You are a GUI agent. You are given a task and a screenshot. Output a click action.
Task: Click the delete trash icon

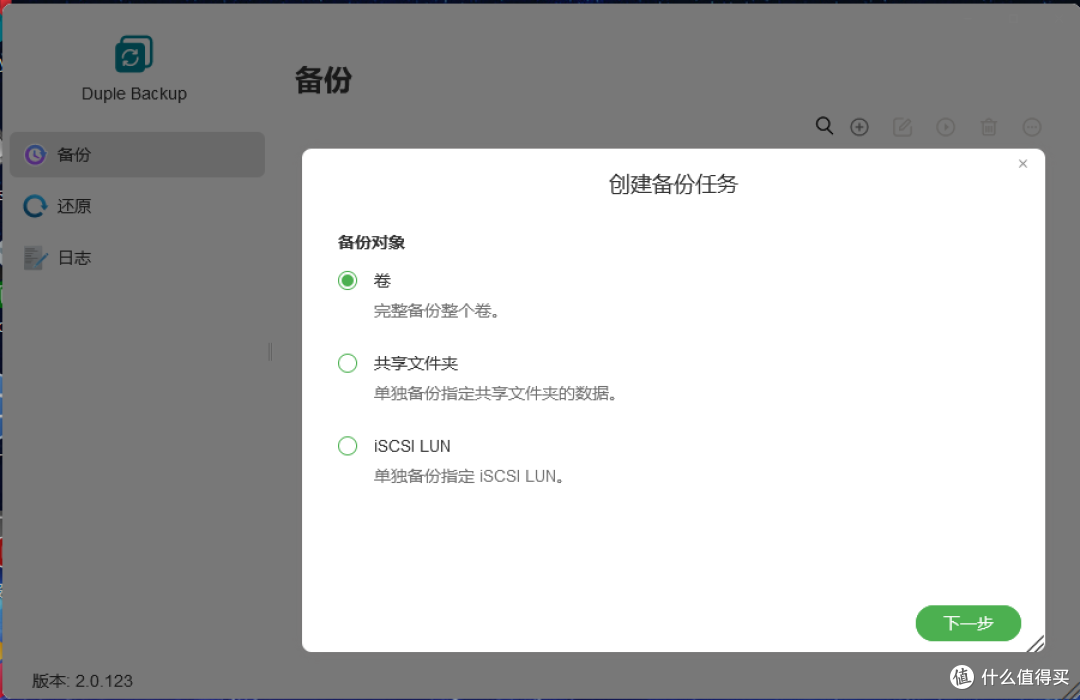(x=988, y=127)
